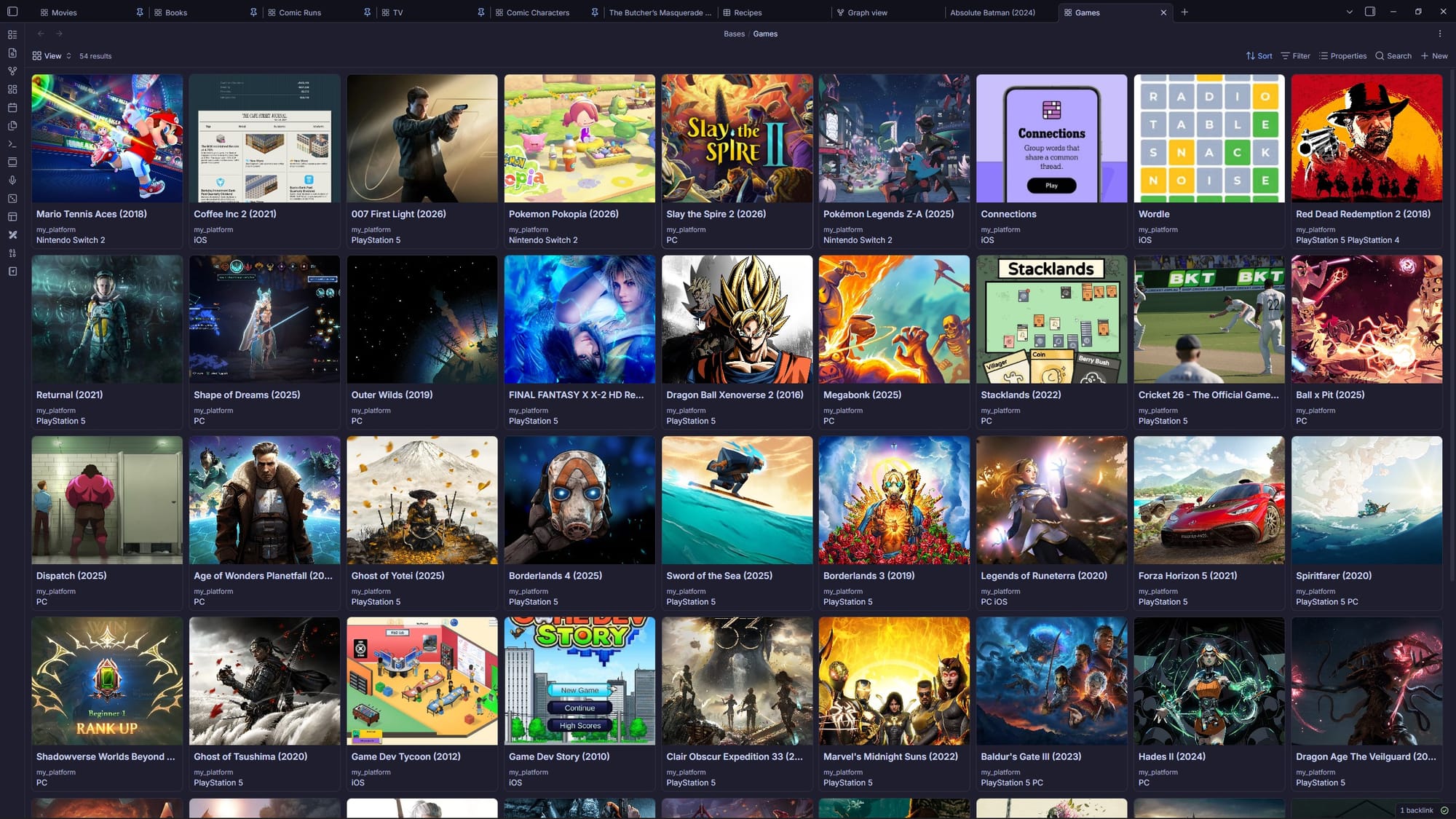Click the bottom-most left ribbon icon
This screenshot has height=819, width=1456.
(12, 272)
